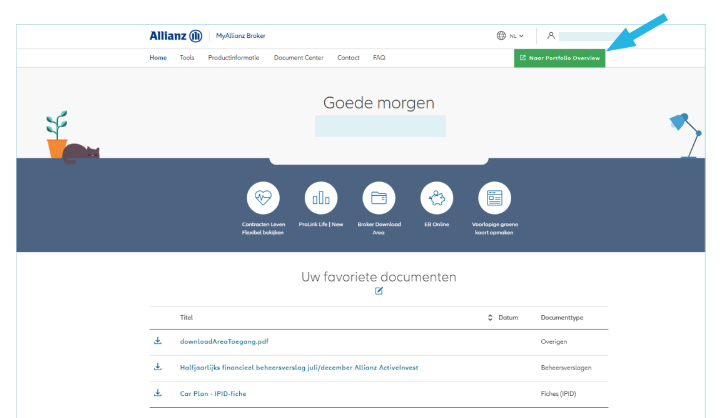The width and height of the screenshot is (723, 418).
Task: Sort documents by the Datum column arrows
Action: point(490,318)
